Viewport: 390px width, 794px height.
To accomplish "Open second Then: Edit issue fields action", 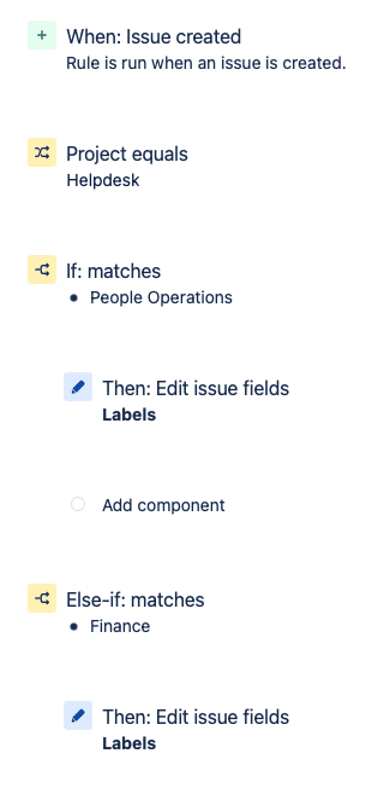I will (x=196, y=717).
